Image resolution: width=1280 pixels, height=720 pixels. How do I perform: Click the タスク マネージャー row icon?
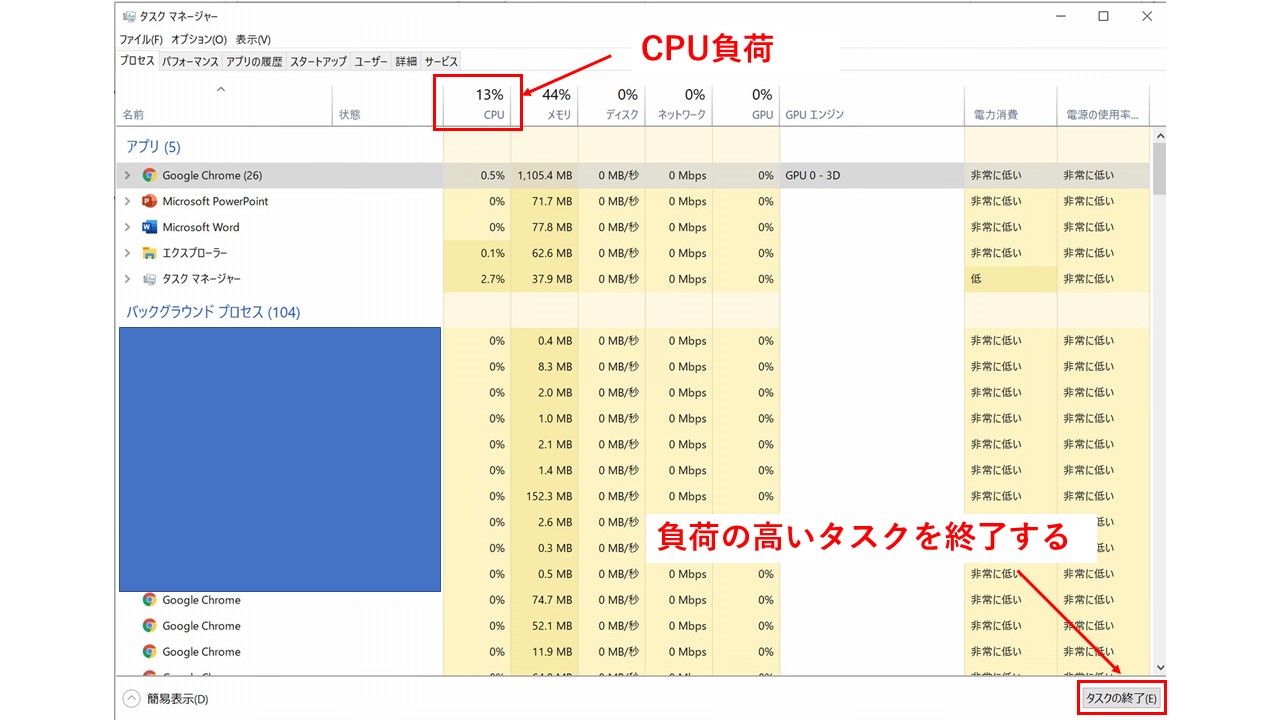pyautogui.click(x=149, y=279)
